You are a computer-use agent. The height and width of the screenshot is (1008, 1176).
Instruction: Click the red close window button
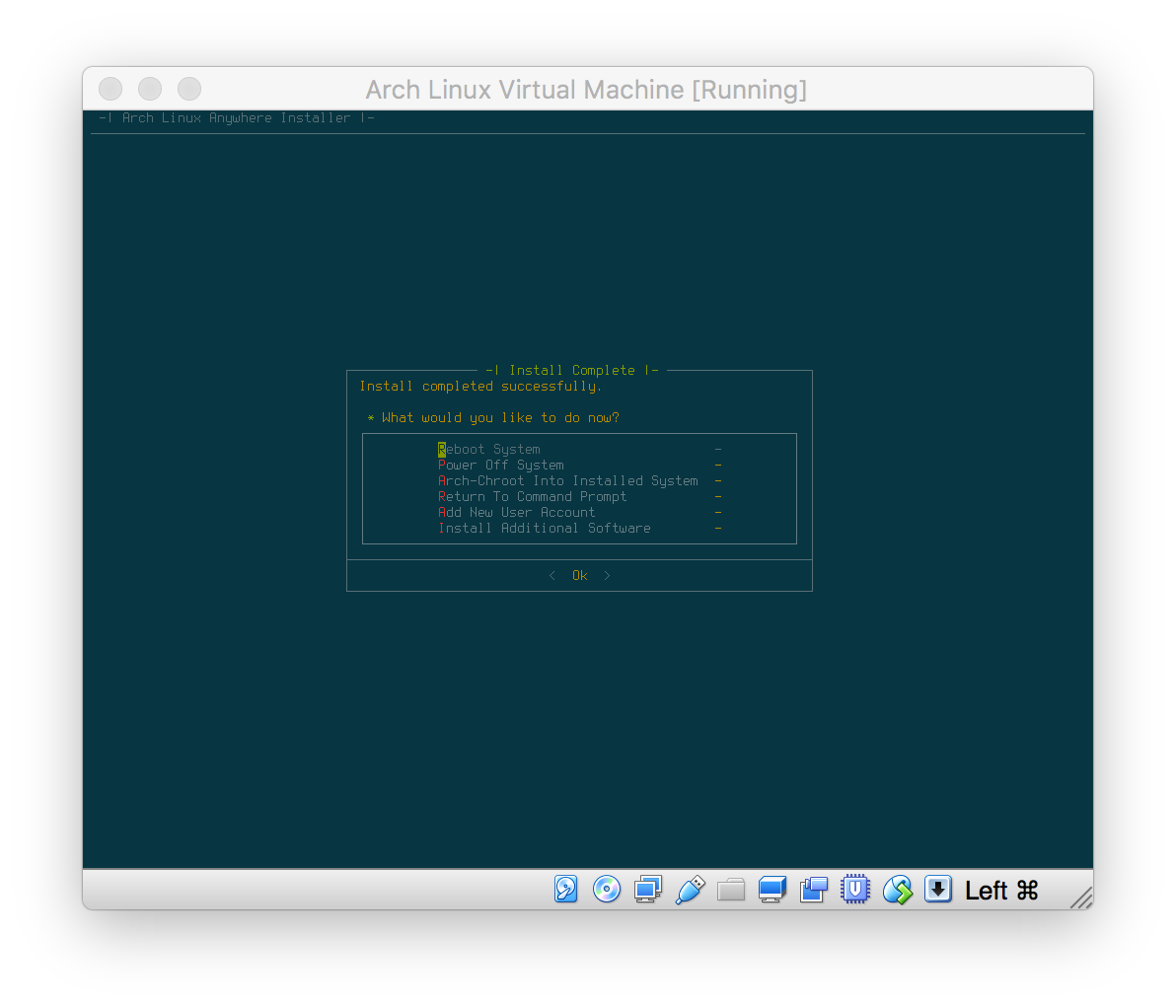point(110,89)
